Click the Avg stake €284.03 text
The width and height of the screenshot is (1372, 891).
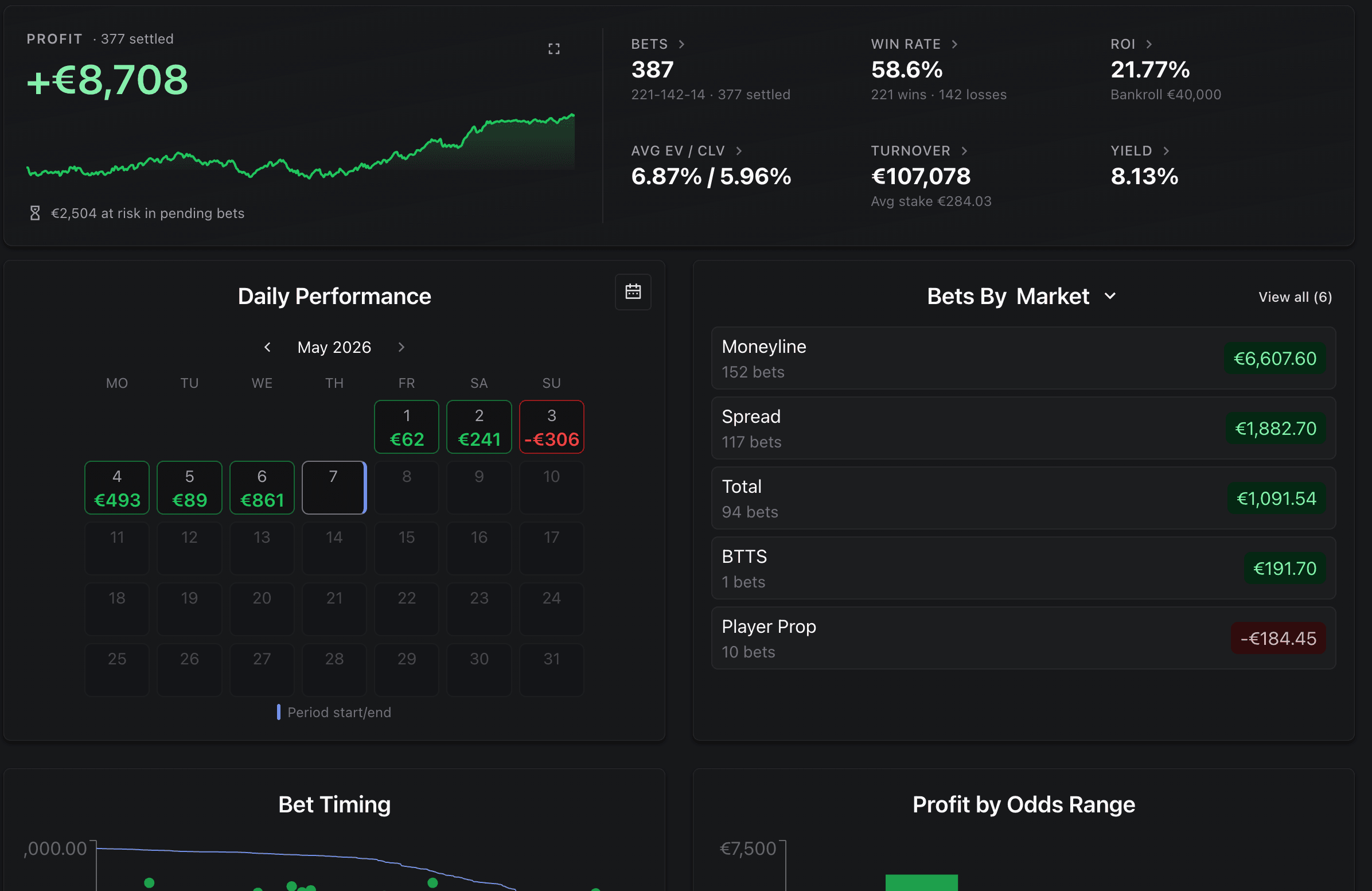pyautogui.click(x=931, y=201)
